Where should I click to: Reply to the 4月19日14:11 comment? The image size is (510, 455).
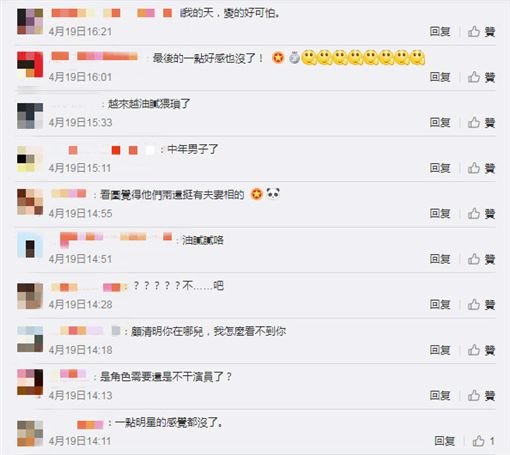pyautogui.click(x=445, y=441)
